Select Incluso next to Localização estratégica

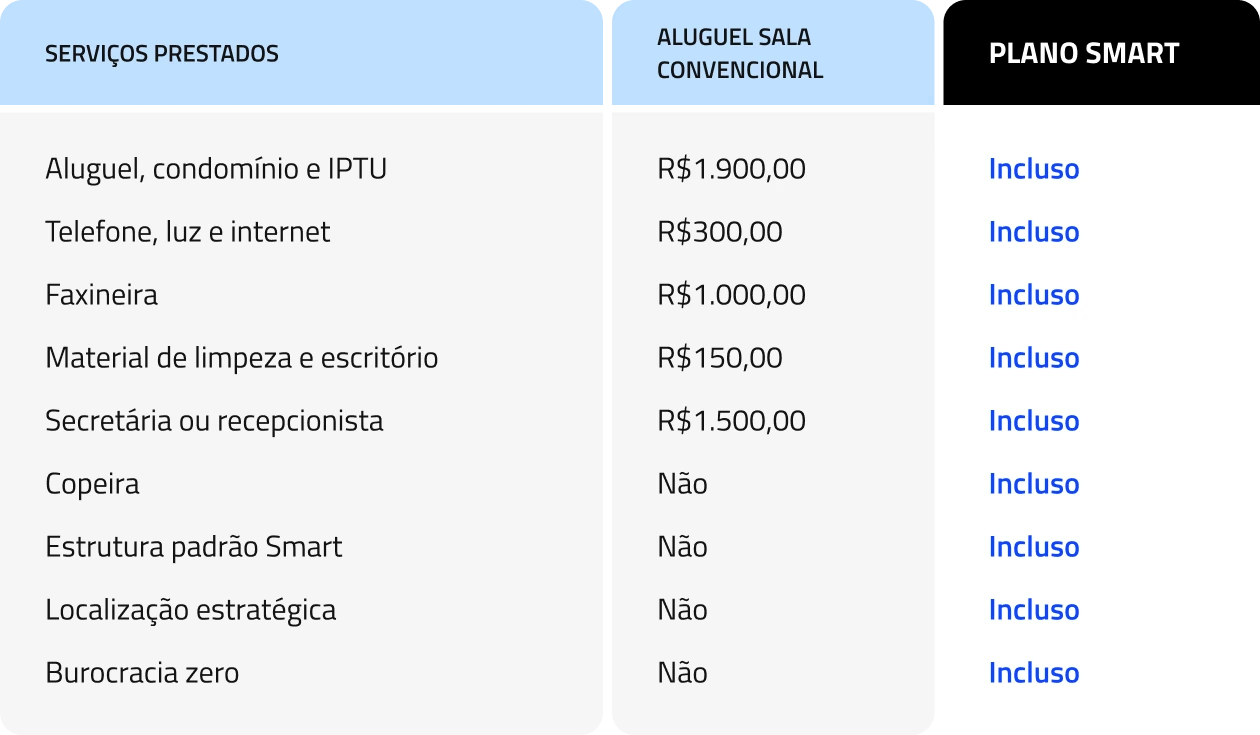point(1034,610)
